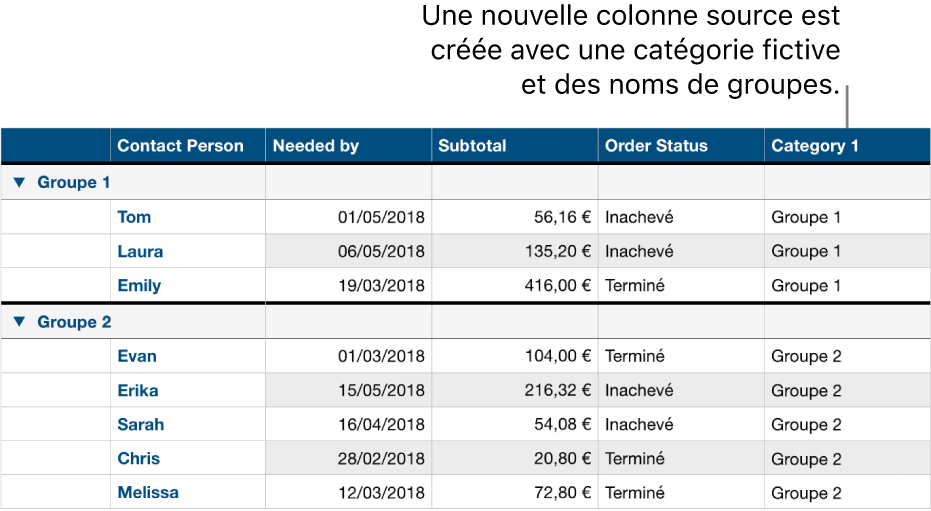This screenshot has width=931, height=511.
Task: Select Evan's Terminé order status cell
Action: pyautogui.click(x=635, y=356)
